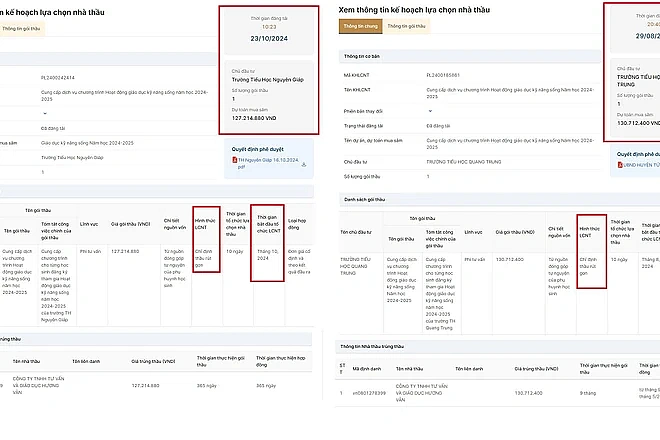The image size is (660, 440).
Task: Click the 'Mã KHLCNT' field label
Action: coord(357,75)
